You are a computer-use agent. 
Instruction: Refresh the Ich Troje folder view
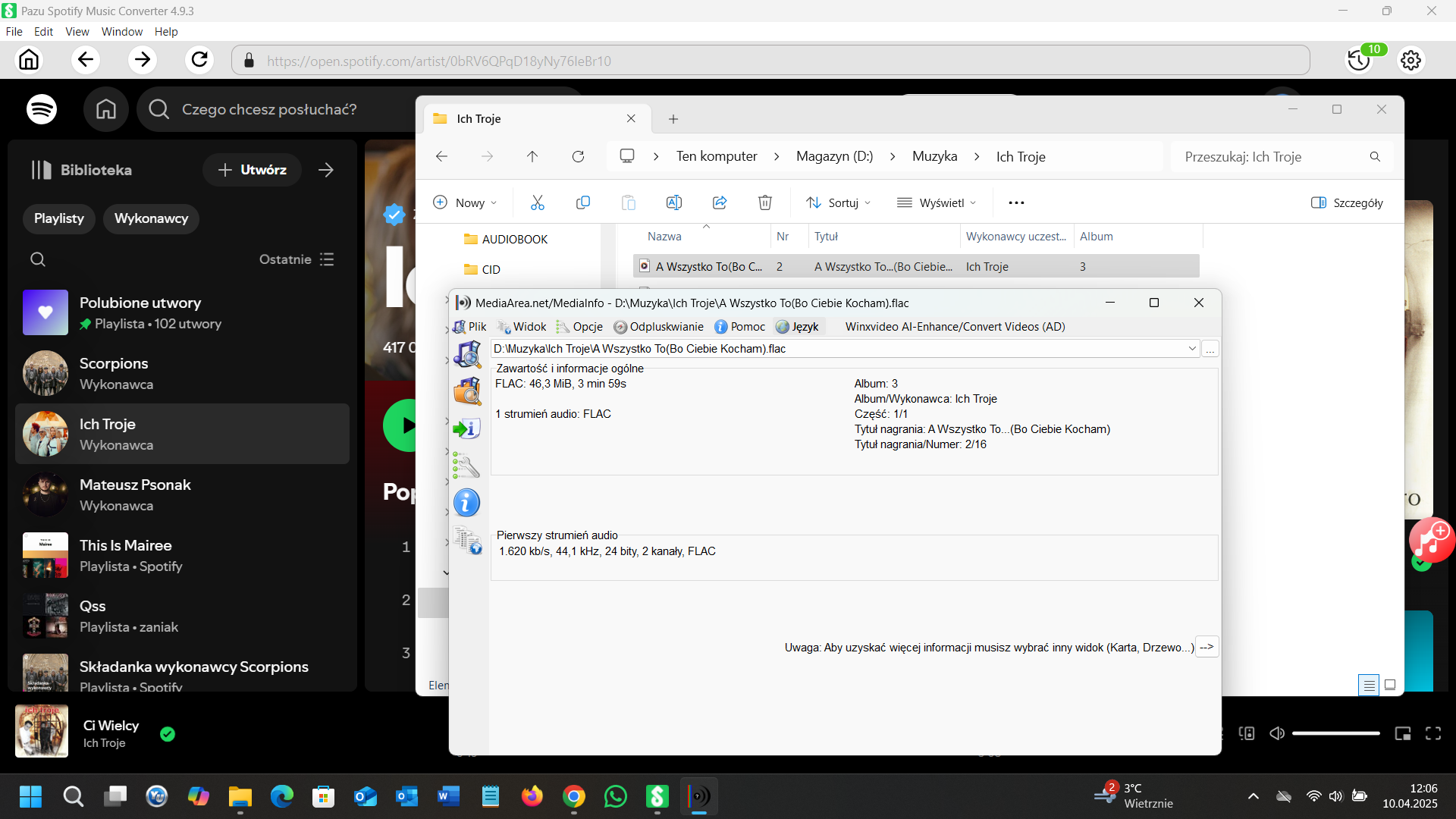tap(578, 156)
